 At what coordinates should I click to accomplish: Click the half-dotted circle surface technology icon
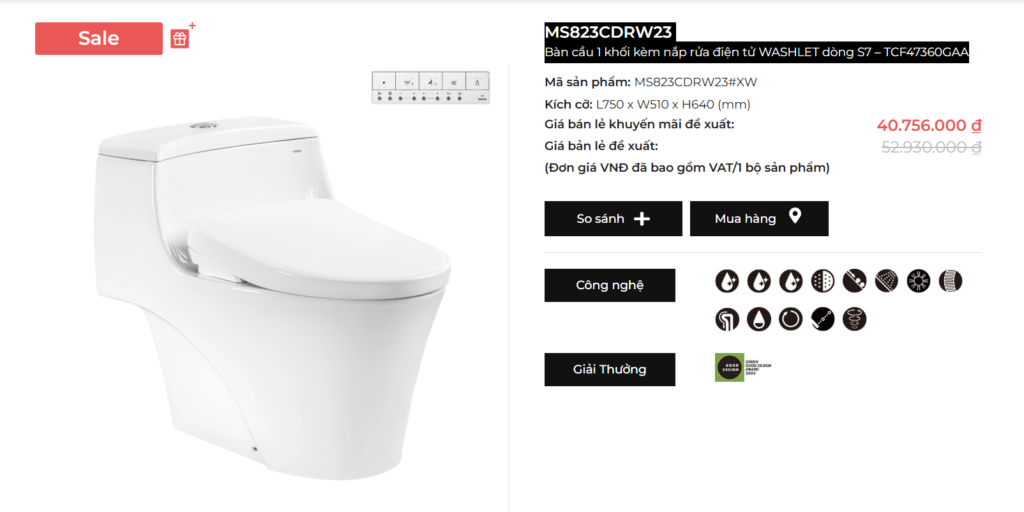coord(823,281)
